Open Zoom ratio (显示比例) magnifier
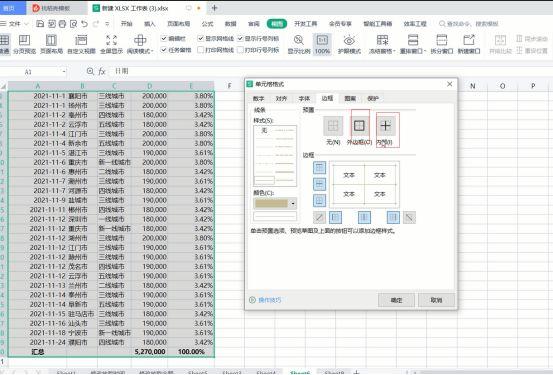 coord(299,44)
